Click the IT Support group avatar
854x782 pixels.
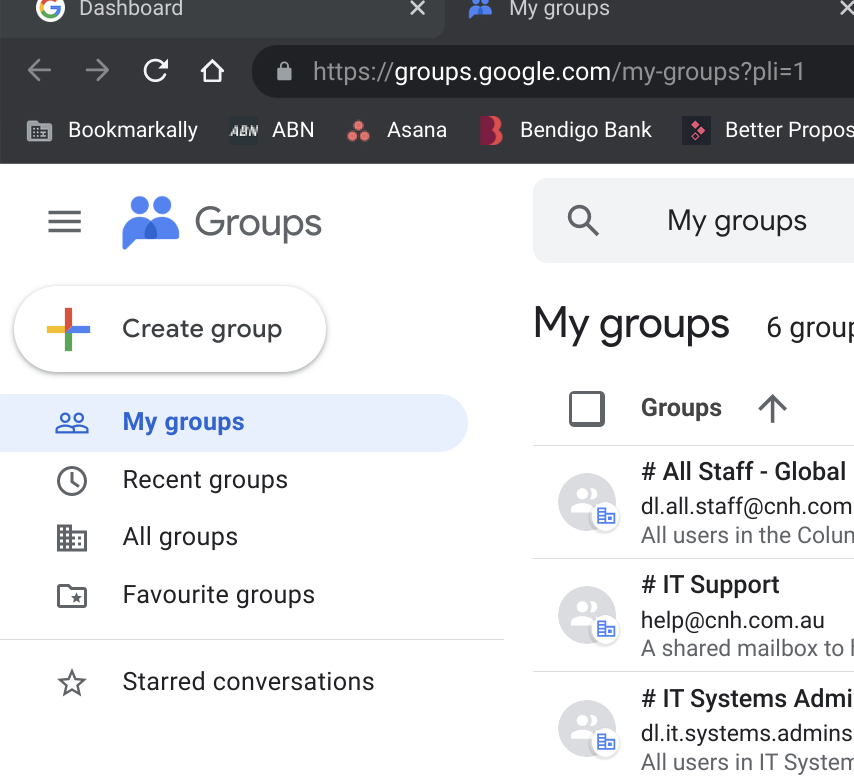click(x=586, y=614)
